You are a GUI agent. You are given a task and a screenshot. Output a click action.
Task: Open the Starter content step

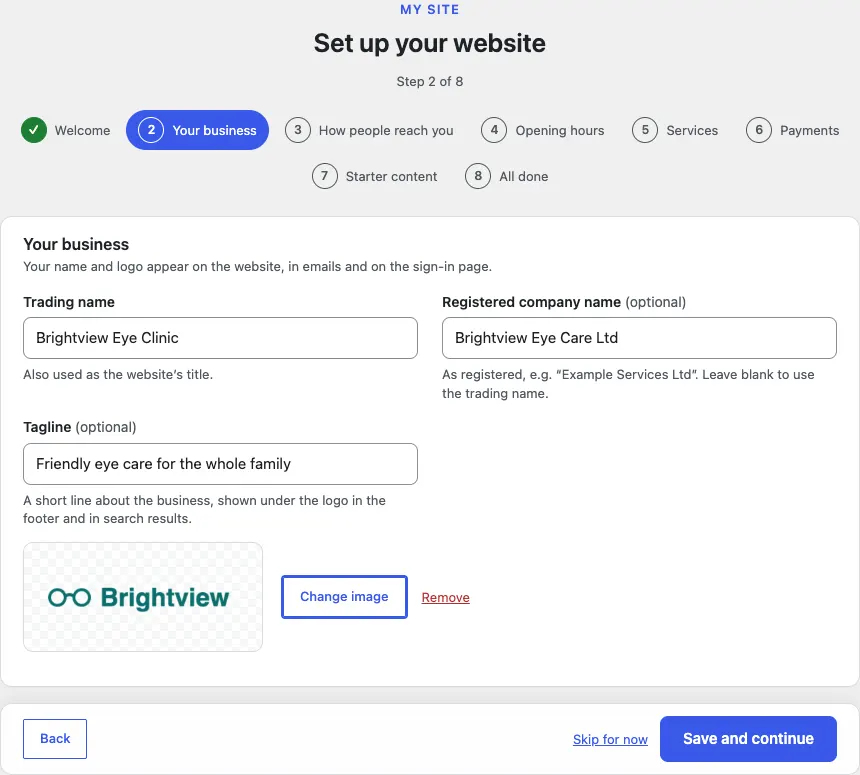(x=375, y=176)
